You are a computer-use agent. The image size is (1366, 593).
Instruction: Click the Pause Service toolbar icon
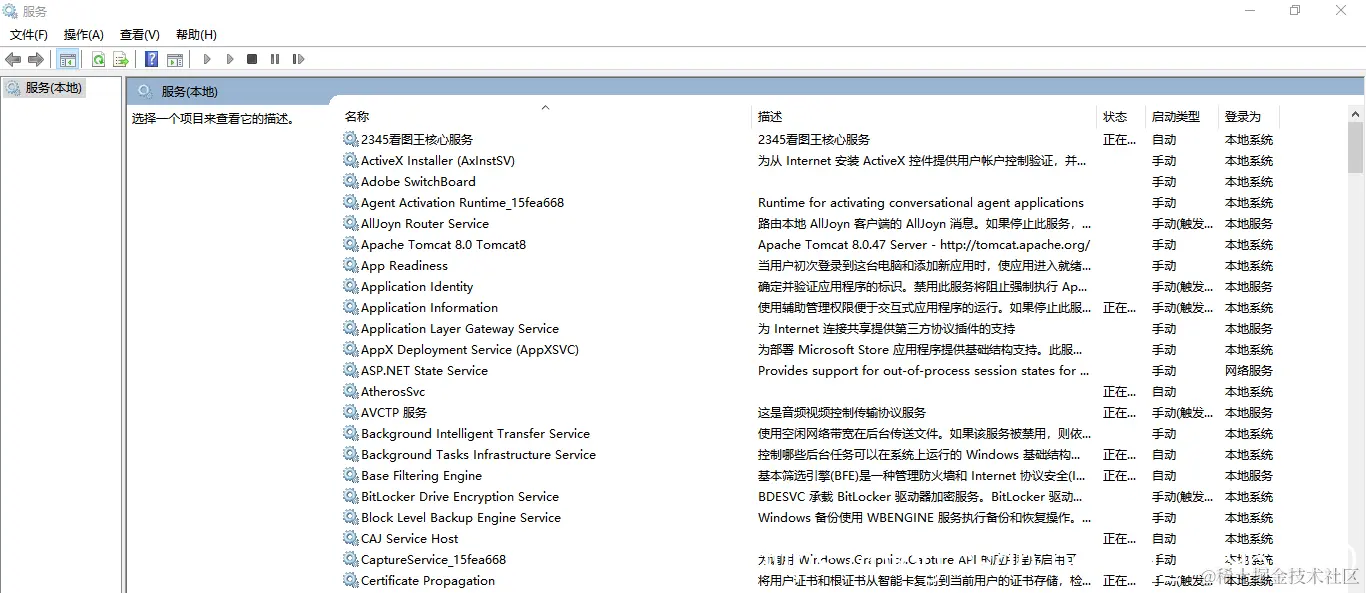click(x=275, y=59)
